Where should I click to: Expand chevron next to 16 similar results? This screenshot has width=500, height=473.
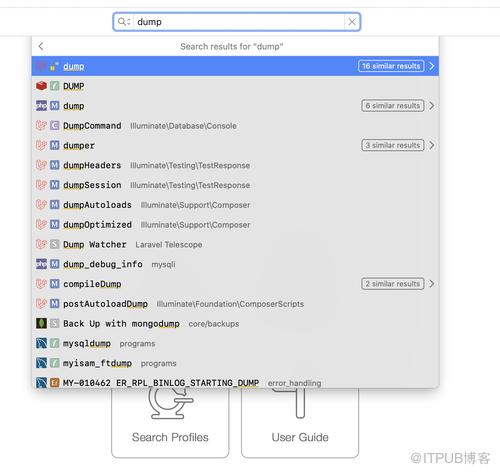point(432,66)
